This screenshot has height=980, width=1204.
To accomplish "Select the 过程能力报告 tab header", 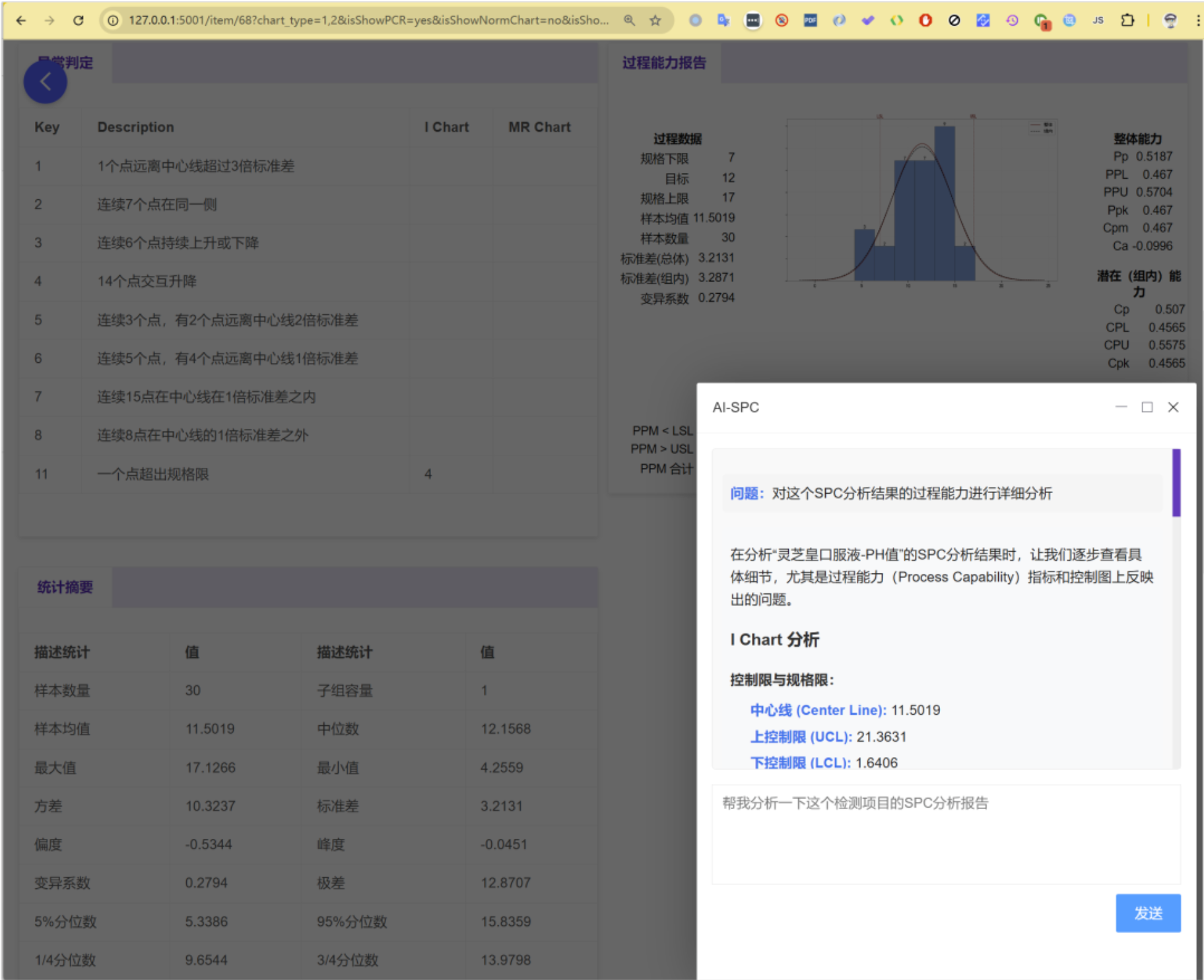I will point(663,63).
